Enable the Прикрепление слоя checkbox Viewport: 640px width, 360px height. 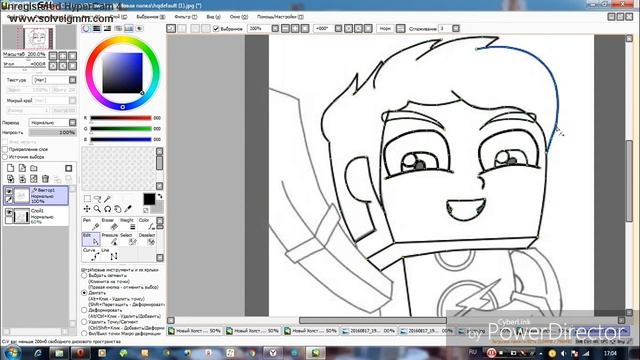click(x=5, y=149)
